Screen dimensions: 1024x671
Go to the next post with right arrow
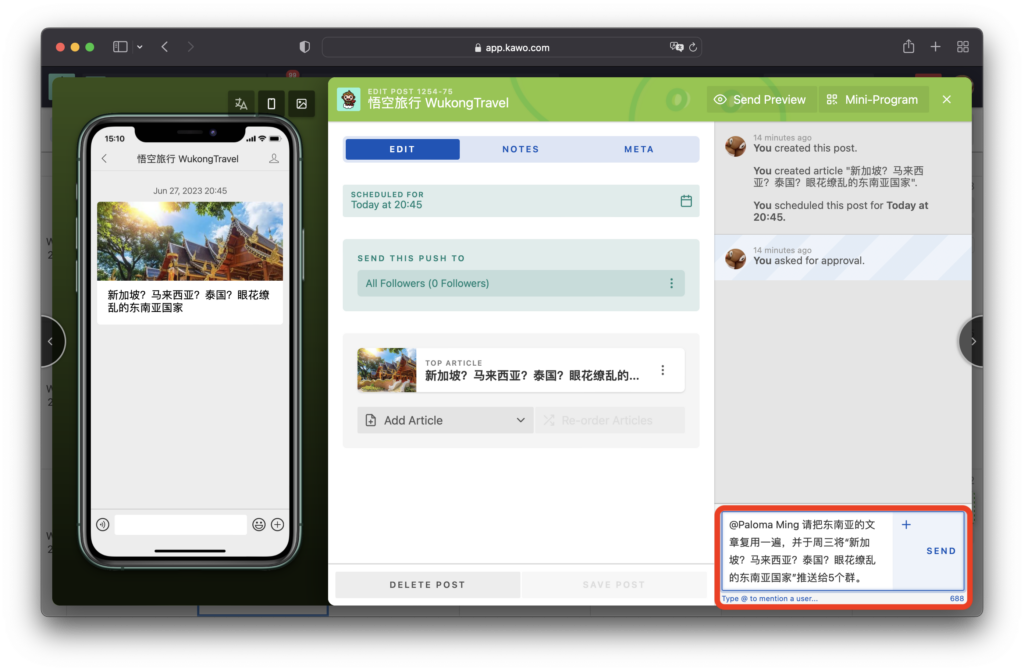(972, 341)
